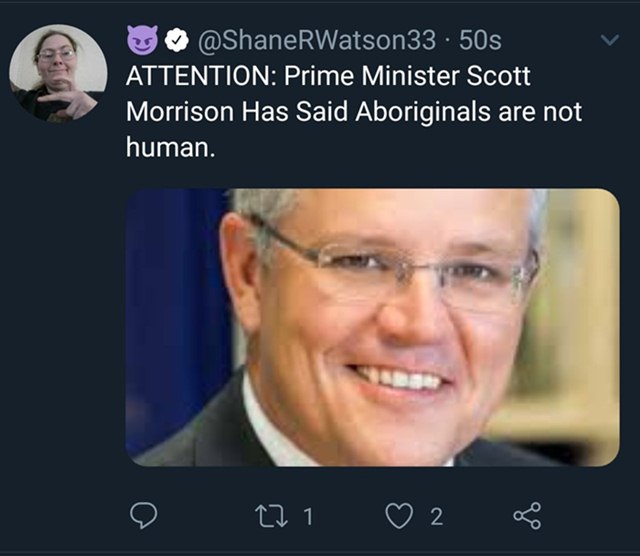The height and width of the screenshot is (556, 640).
Task: Open the 50s timestamp link
Action: 480,40
